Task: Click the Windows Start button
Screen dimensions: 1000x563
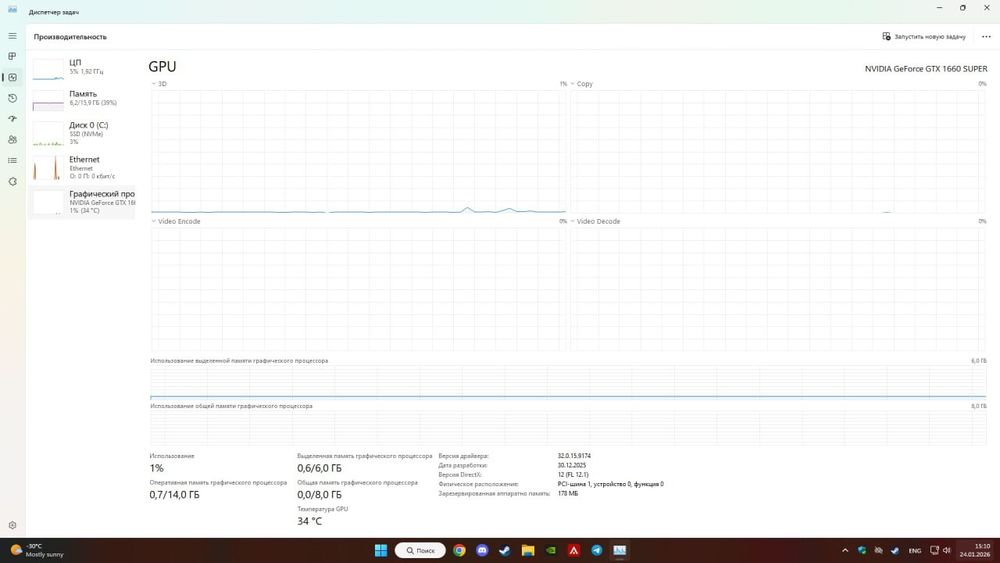Action: (381, 550)
